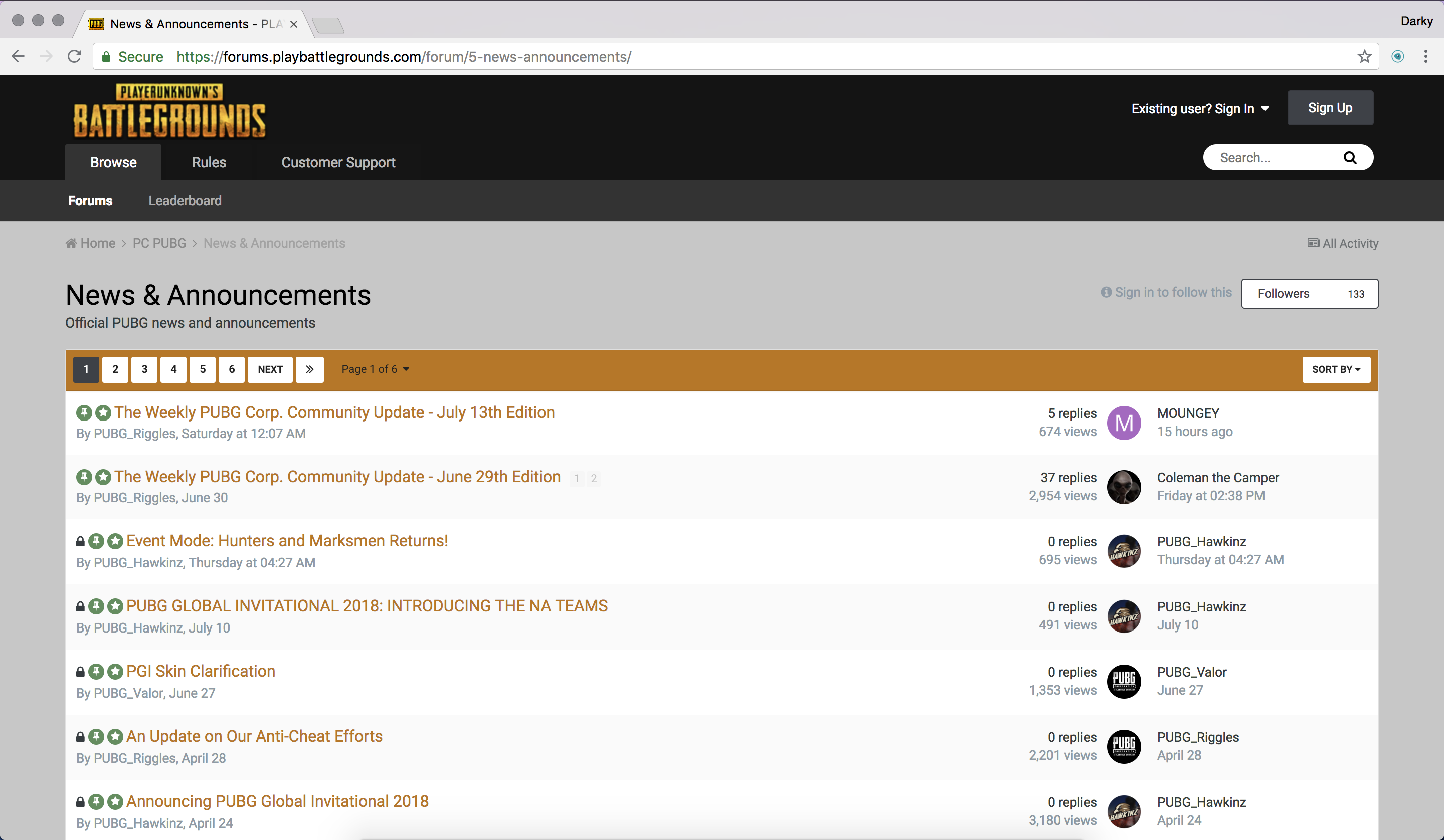Click Coleman the Camper username
Image resolution: width=1444 pixels, height=840 pixels.
tap(1218, 477)
